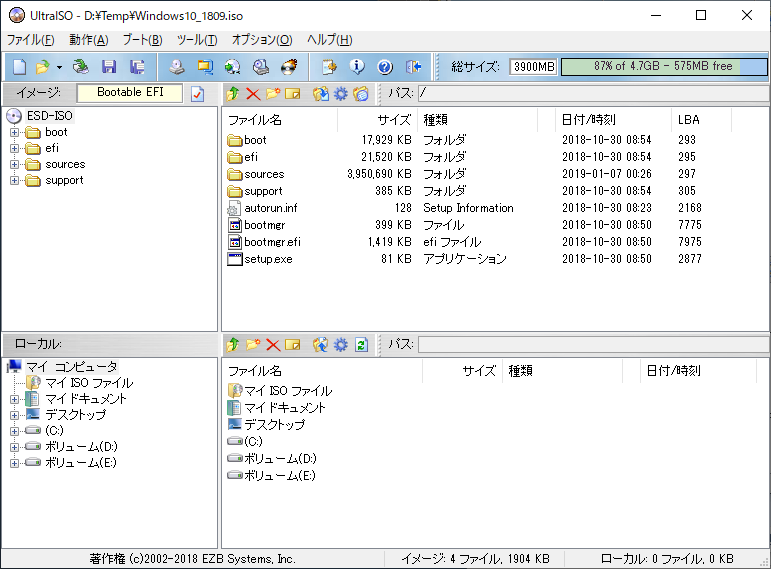Viewport: 771px width, 569px height.
Task: Click the Mount to virtual drive icon
Action: [261, 66]
